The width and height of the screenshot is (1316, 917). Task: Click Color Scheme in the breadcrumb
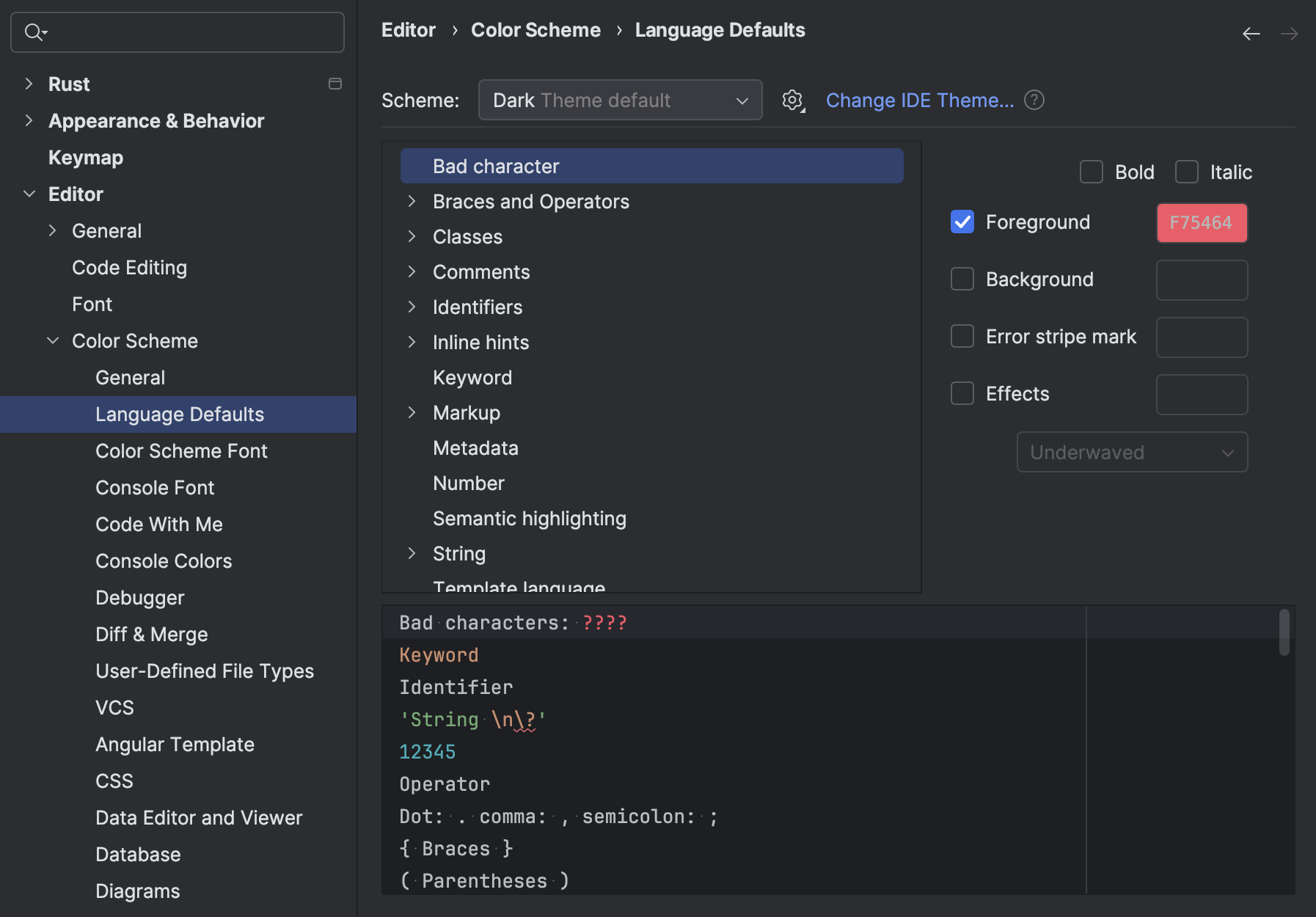[535, 30]
